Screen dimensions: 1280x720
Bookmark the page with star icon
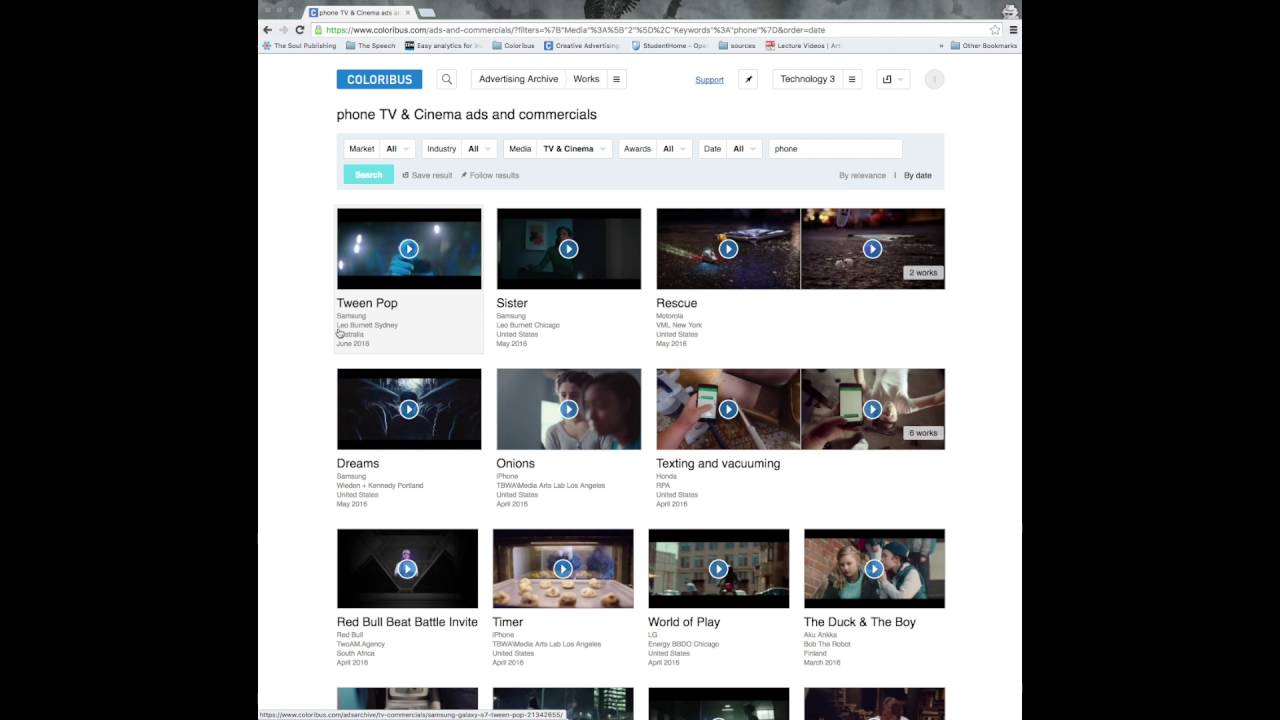pyautogui.click(x=995, y=30)
